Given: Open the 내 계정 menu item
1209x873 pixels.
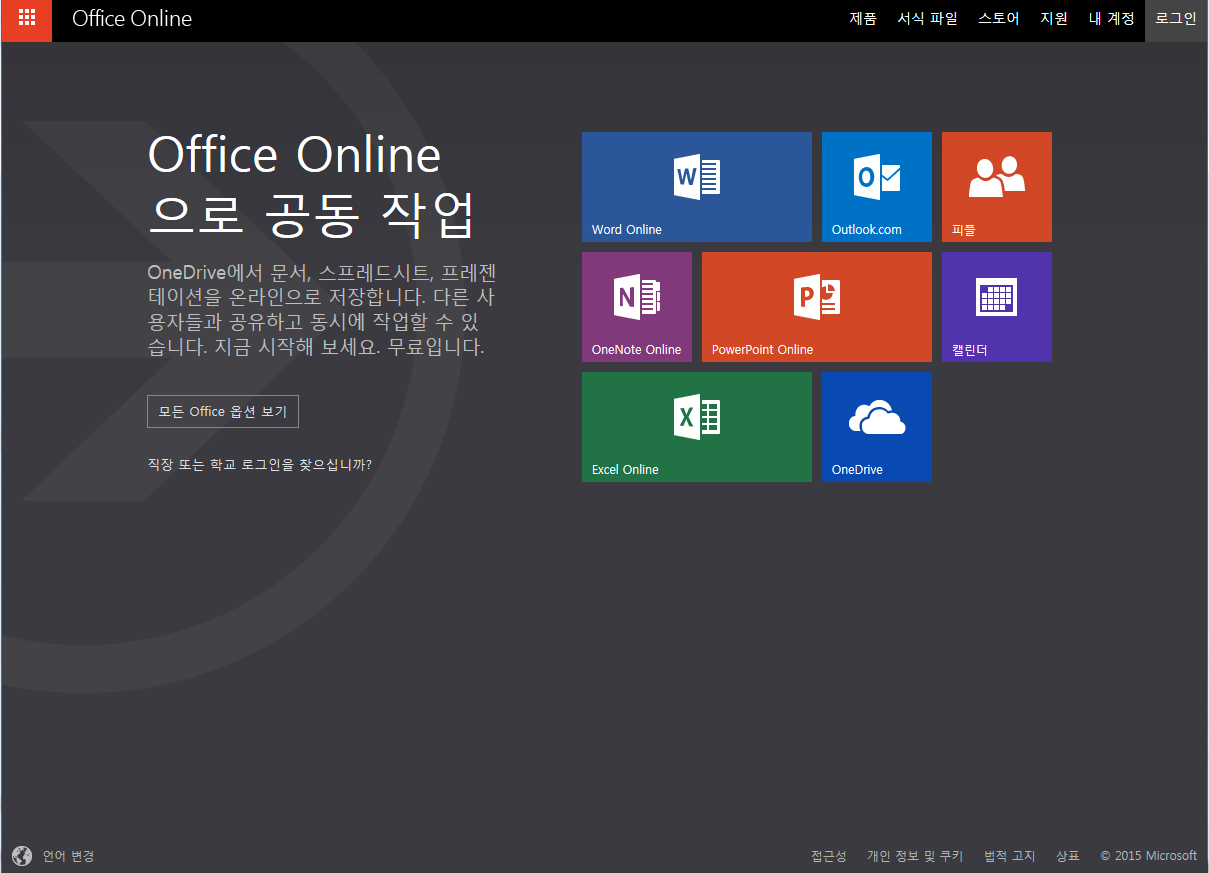Looking at the screenshot, I should click(1112, 18).
